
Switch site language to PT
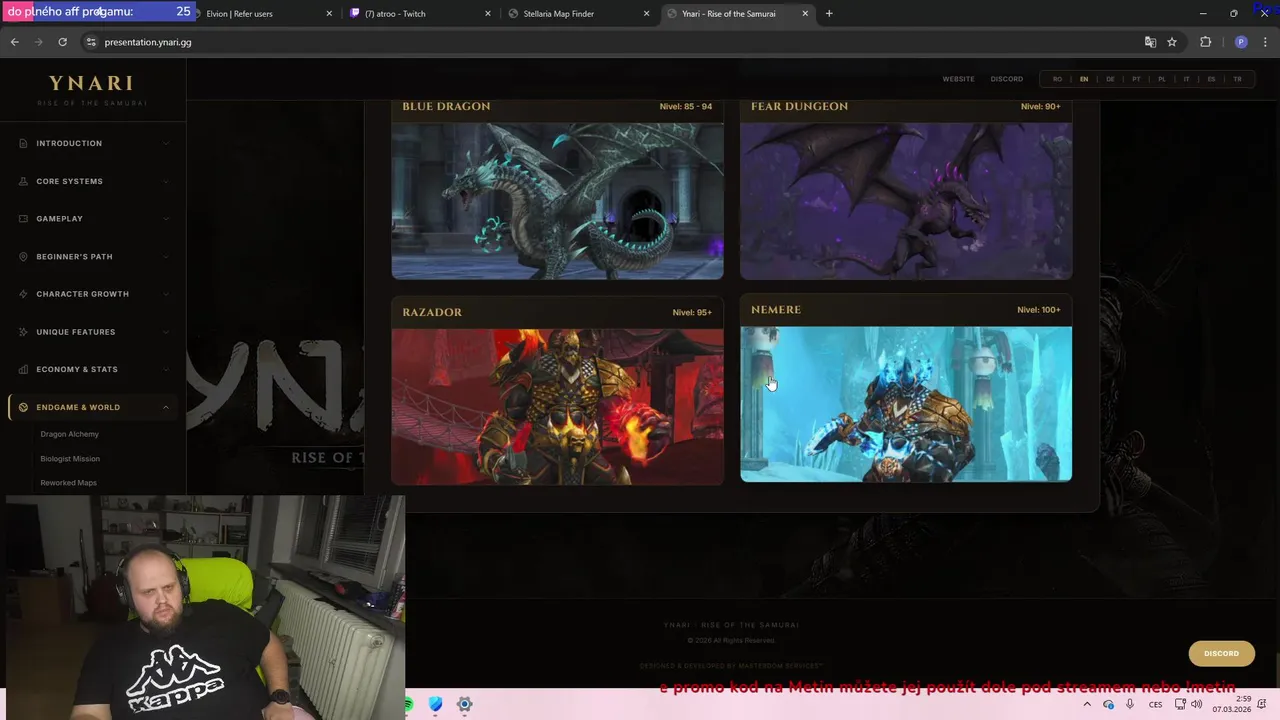[x=1136, y=79]
